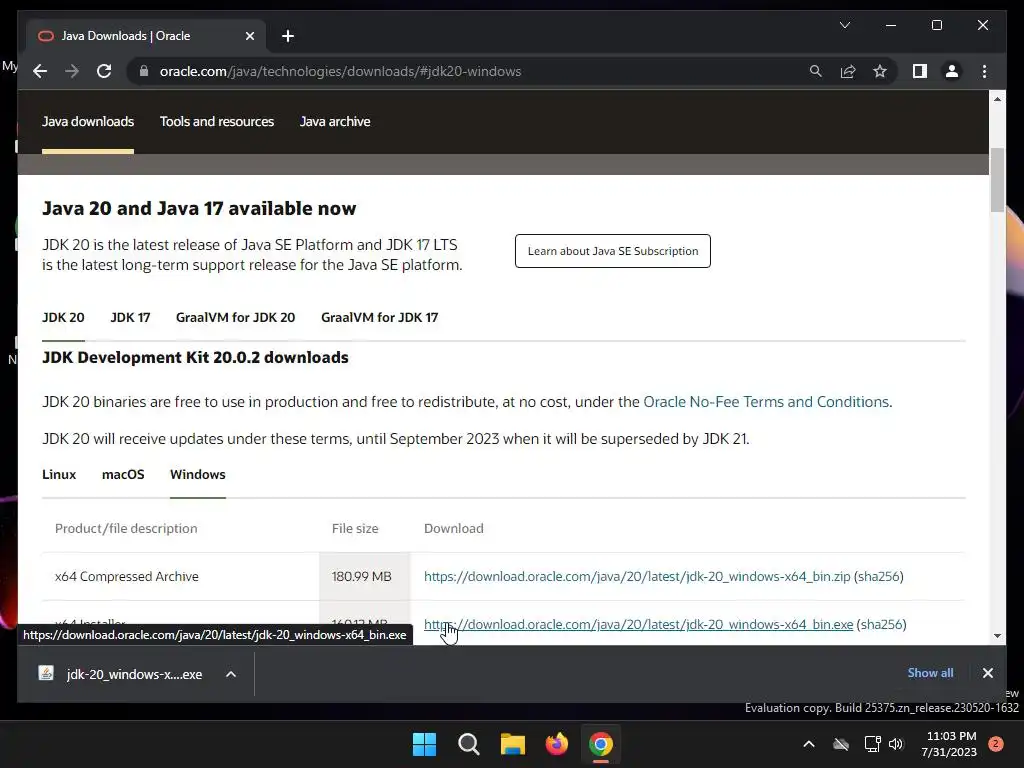Click the Product/file description column header
This screenshot has width=1024, height=768.
[x=126, y=528]
